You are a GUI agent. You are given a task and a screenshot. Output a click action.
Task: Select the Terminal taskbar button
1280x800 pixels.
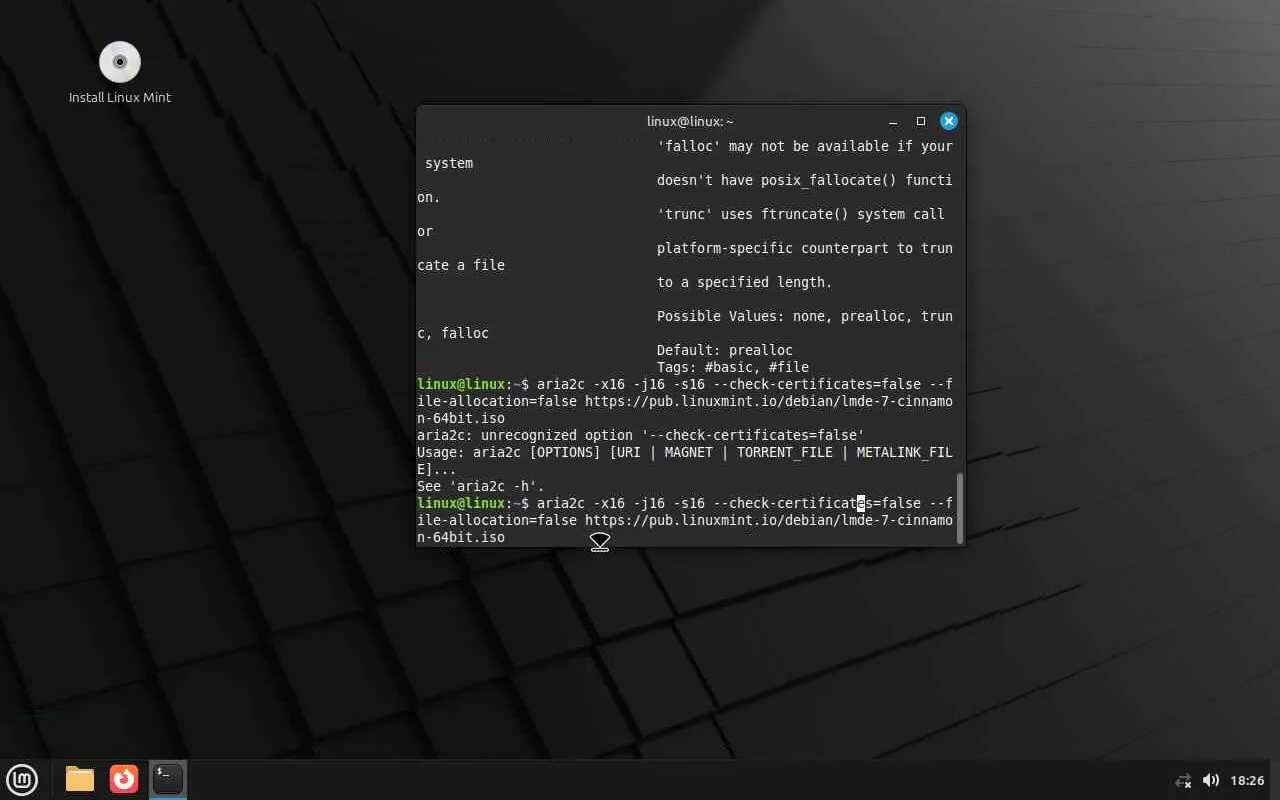point(168,779)
